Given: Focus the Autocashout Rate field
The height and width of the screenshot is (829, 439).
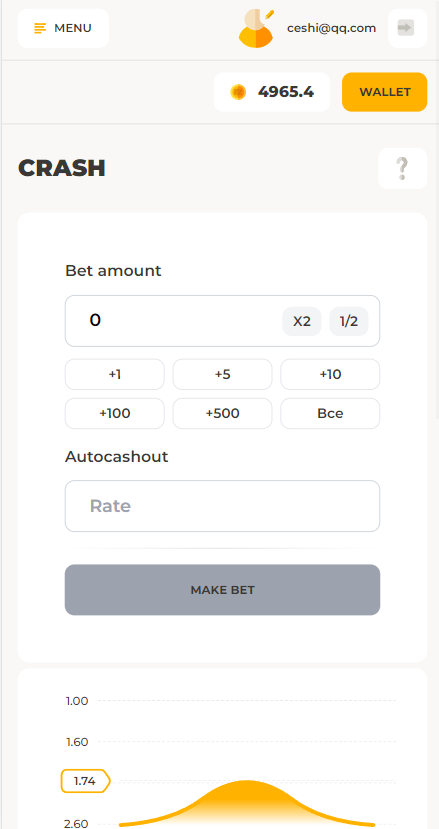Looking at the screenshot, I should [222, 506].
